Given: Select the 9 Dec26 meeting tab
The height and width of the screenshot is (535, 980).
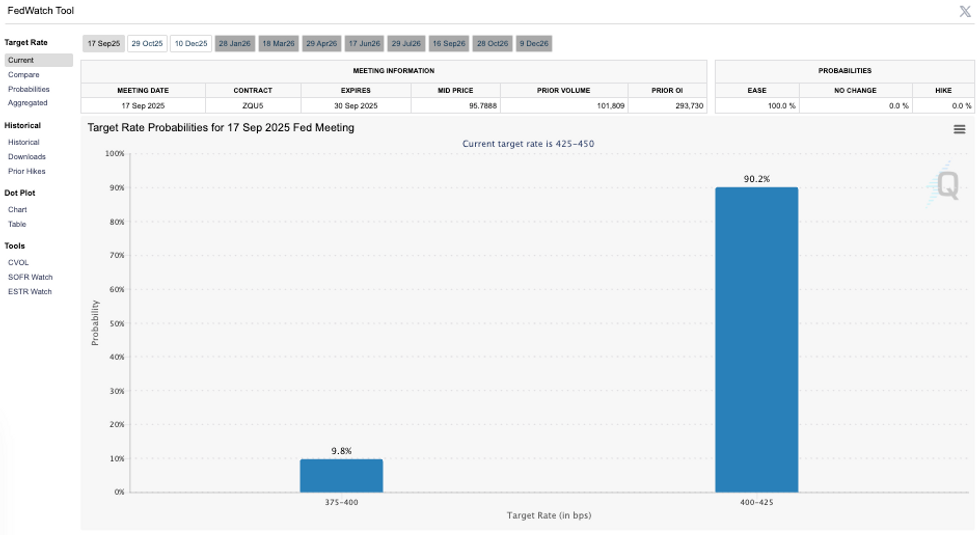Looking at the screenshot, I should (x=535, y=44).
